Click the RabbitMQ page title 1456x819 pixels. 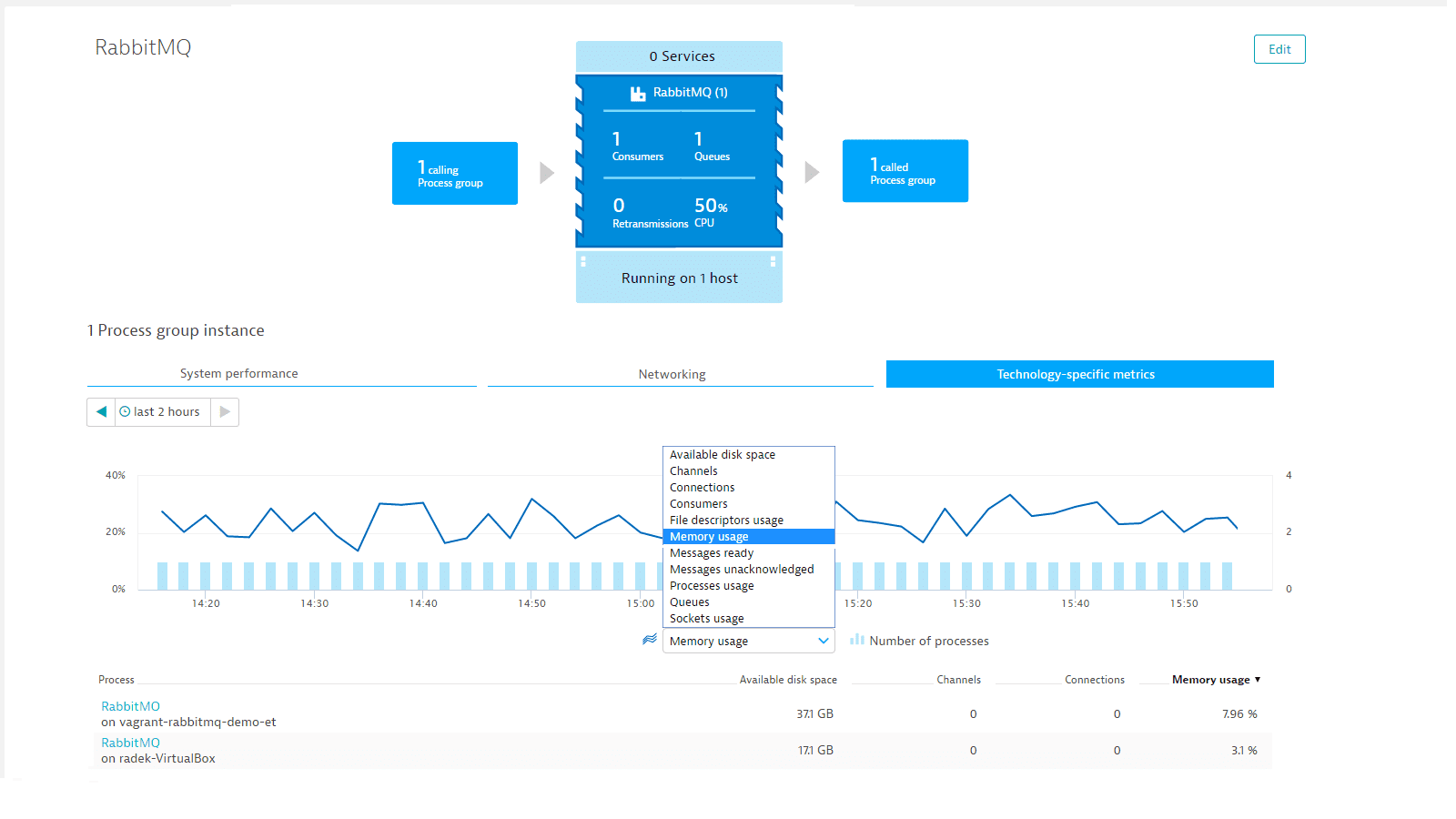point(143,47)
